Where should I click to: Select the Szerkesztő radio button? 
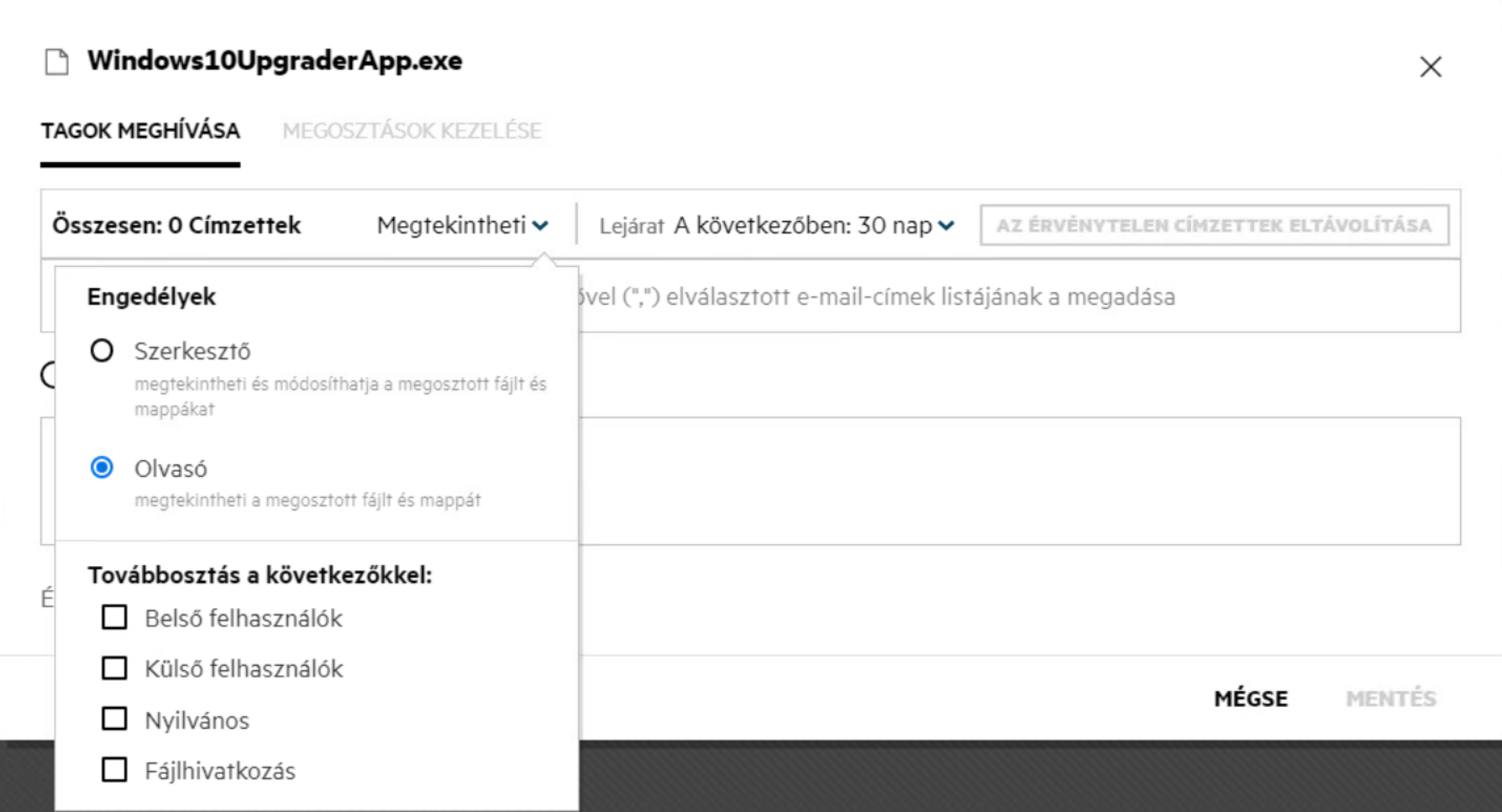102,350
